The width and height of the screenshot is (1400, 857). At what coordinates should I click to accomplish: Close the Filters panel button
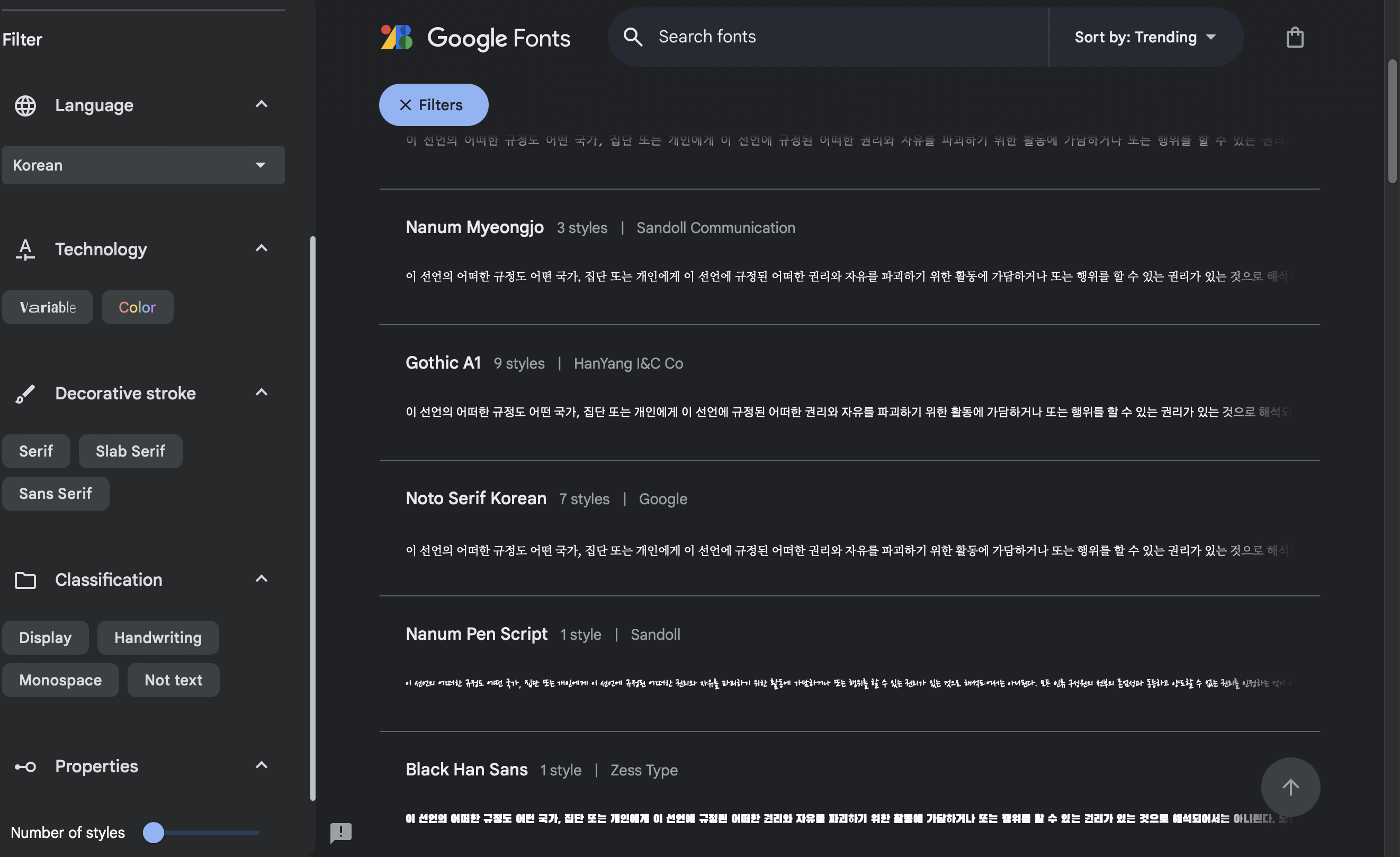[x=434, y=105]
